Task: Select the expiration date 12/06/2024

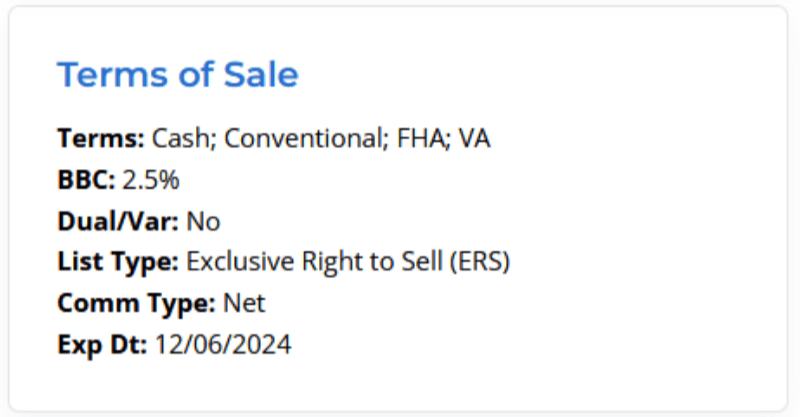Action: [222, 345]
